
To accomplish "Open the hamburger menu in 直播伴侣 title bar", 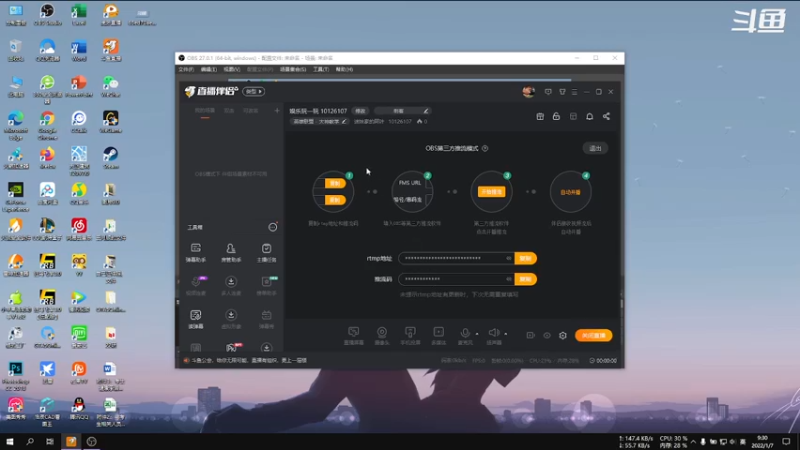I will pos(574,92).
